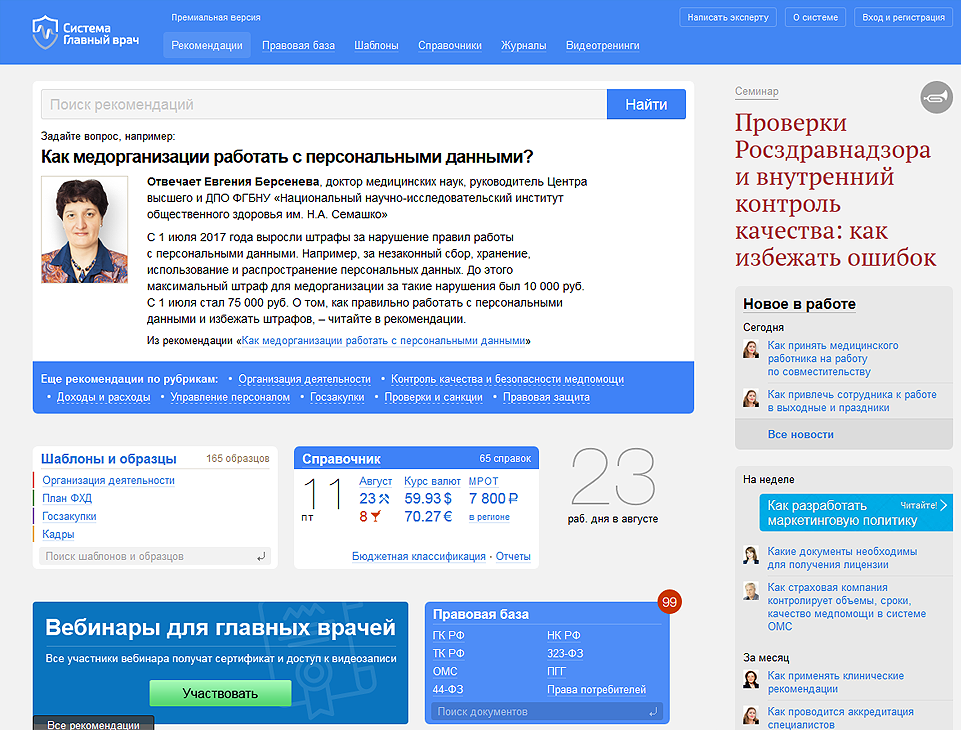Open the ГК РФ legal link

(449, 636)
